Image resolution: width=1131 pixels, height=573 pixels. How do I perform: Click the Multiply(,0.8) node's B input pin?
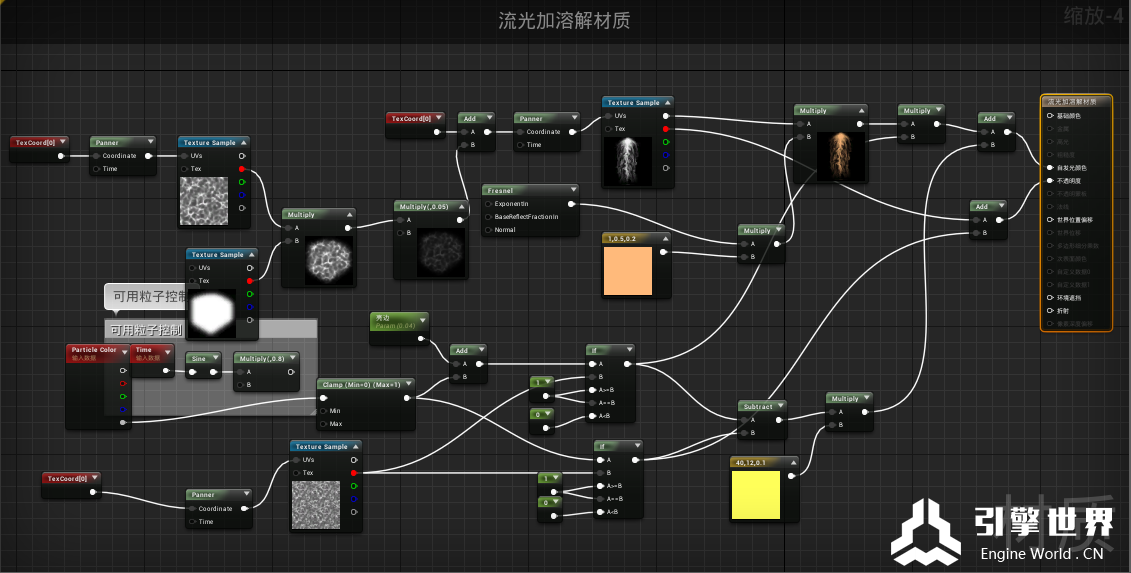[x=240, y=385]
